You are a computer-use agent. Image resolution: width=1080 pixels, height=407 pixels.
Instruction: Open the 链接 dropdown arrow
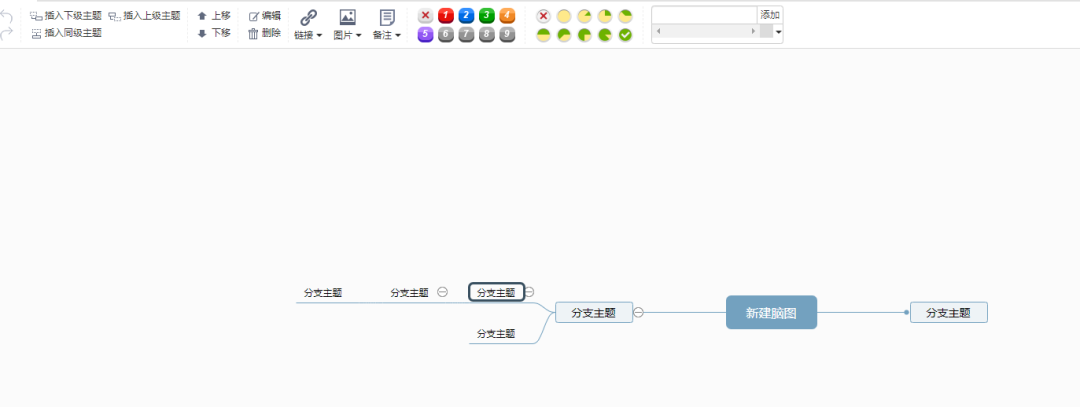coord(319,36)
